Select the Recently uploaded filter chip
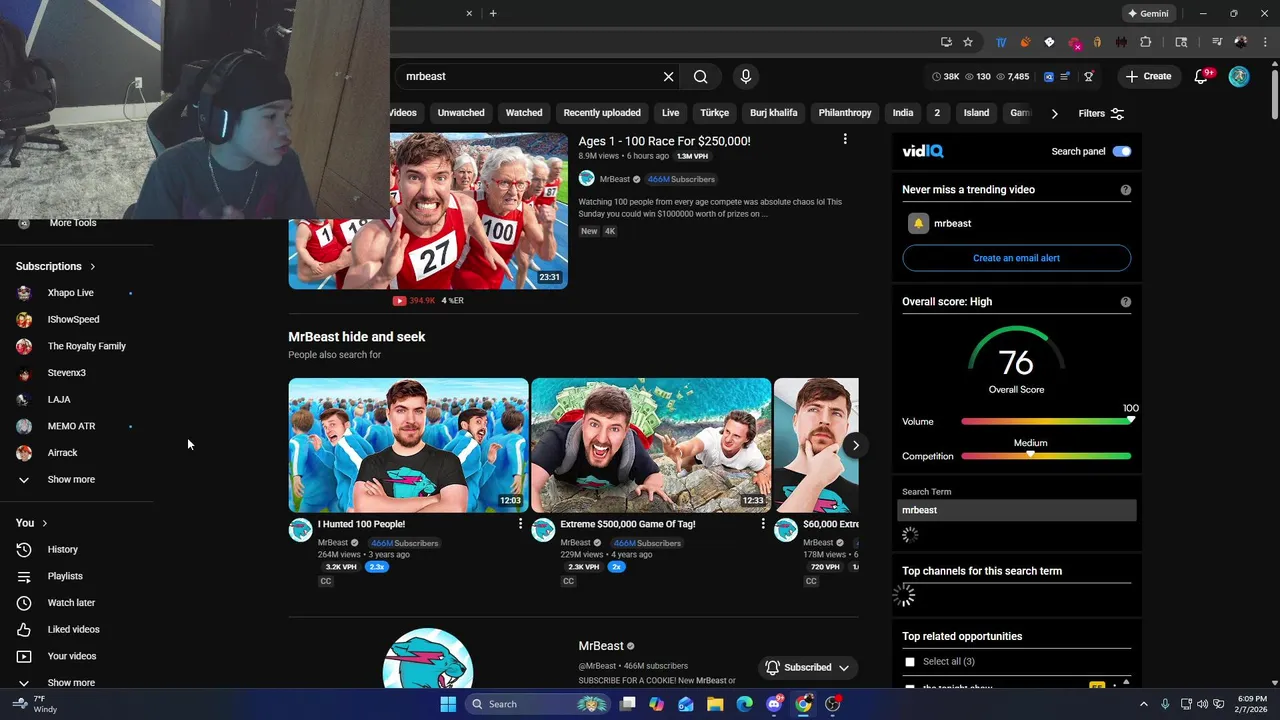Viewport: 1280px width, 720px height. coord(602,113)
